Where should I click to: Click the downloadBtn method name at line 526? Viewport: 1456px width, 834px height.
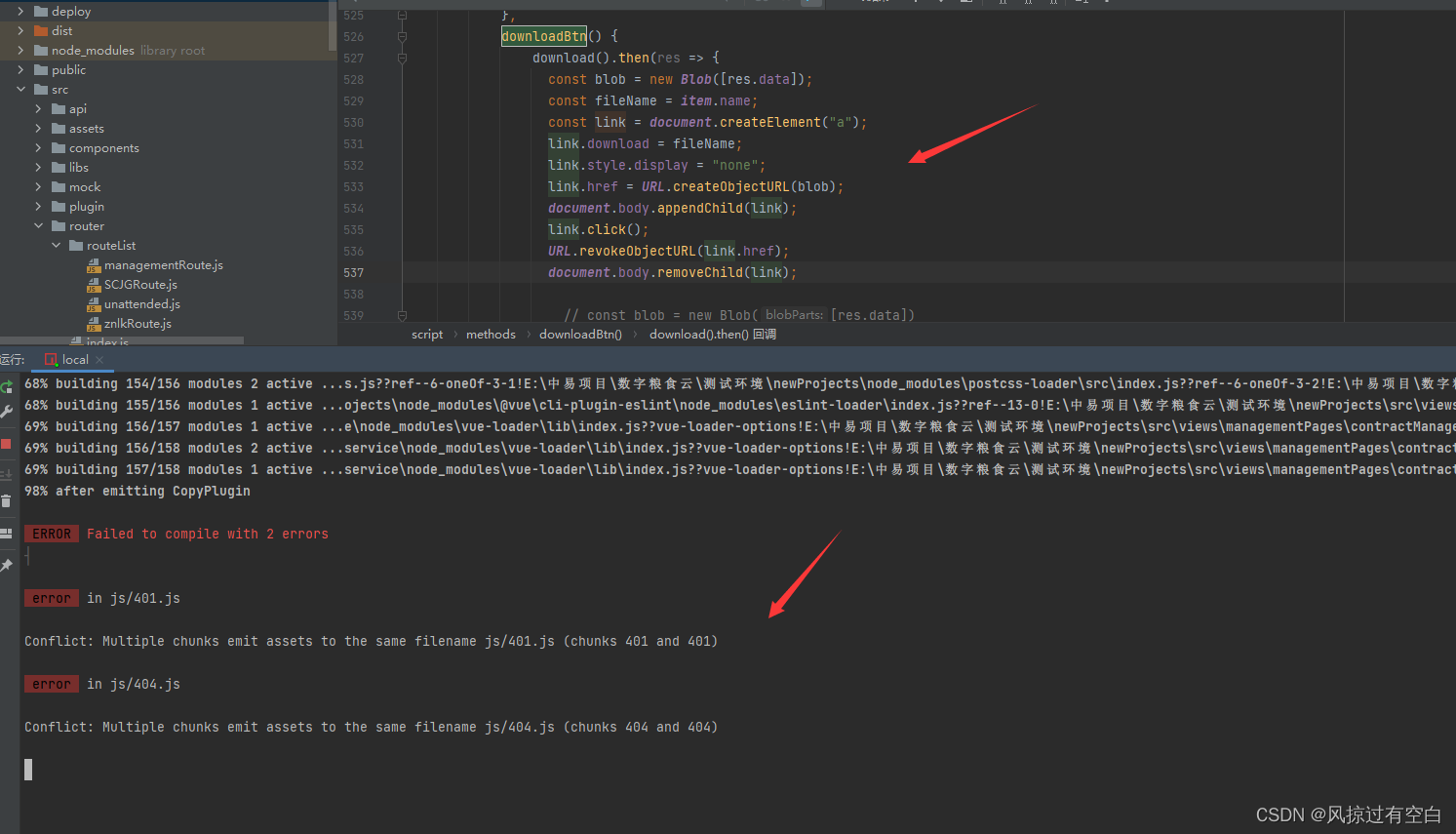click(544, 37)
